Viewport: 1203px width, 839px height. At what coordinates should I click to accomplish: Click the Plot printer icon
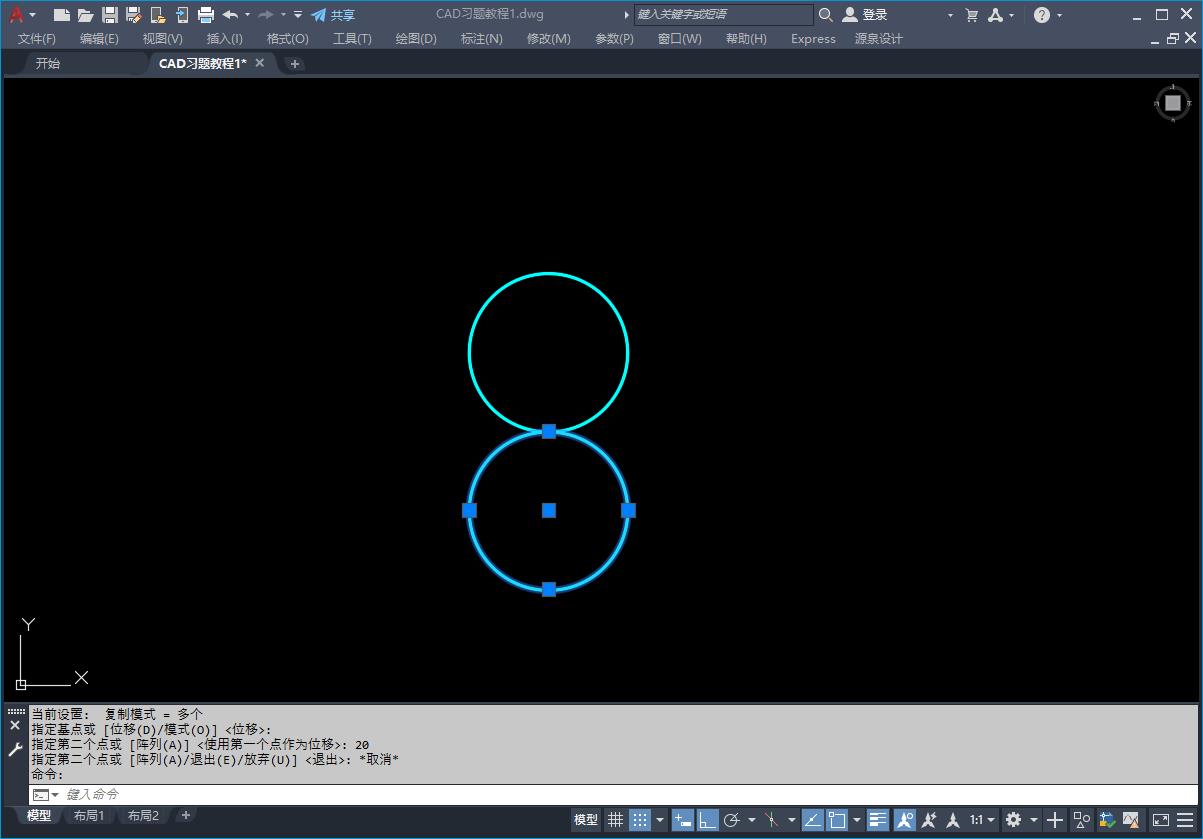[x=206, y=15]
